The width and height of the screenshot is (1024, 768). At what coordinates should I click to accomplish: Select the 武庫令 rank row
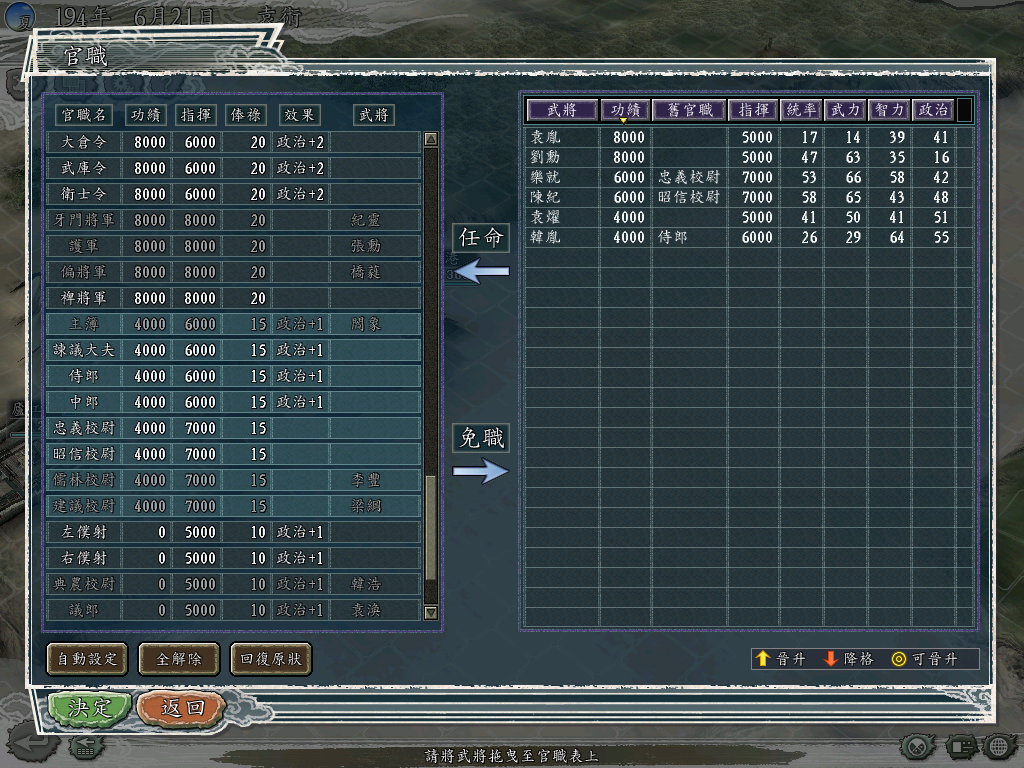tap(233, 168)
